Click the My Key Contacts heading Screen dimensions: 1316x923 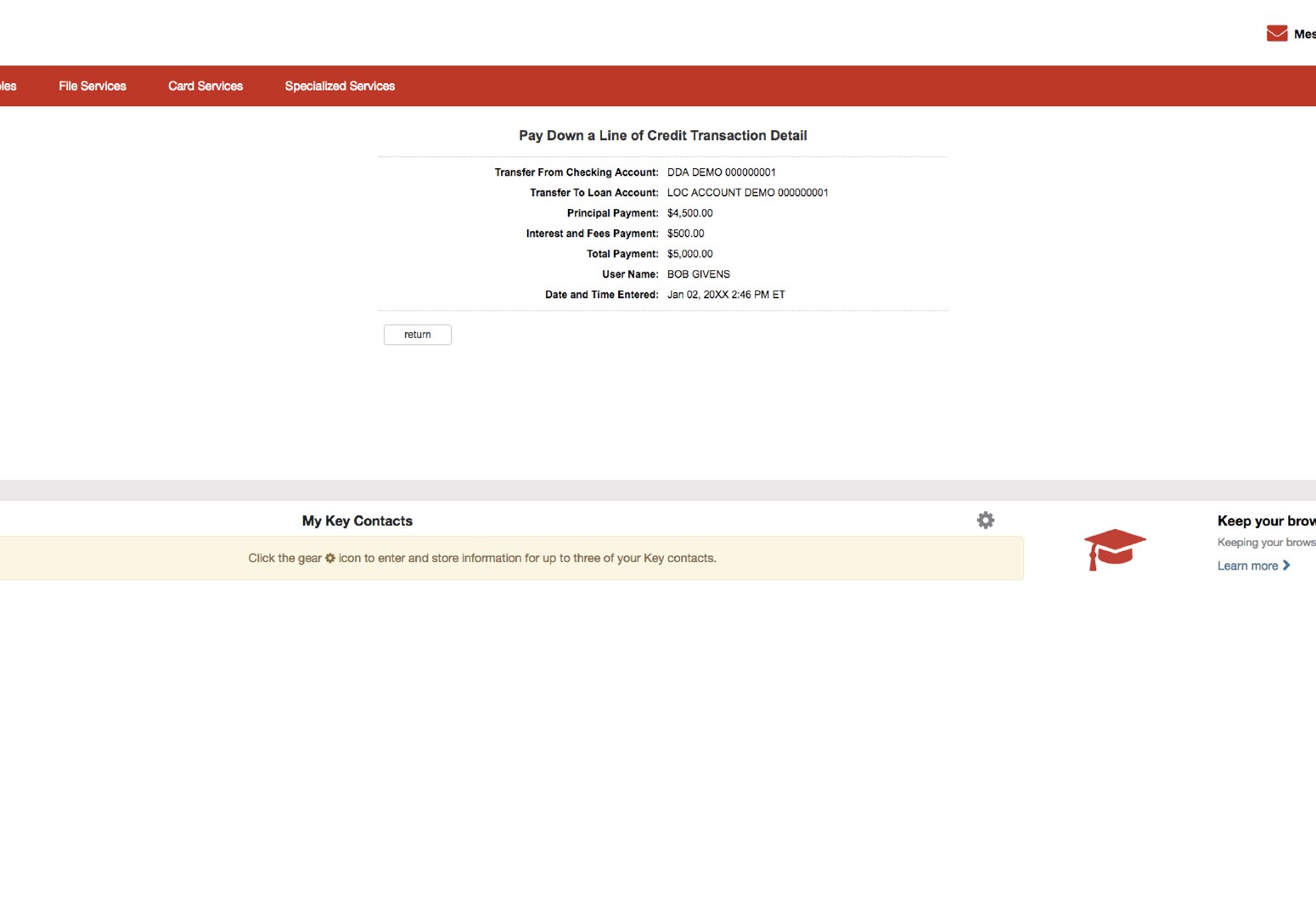[x=357, y=521]
